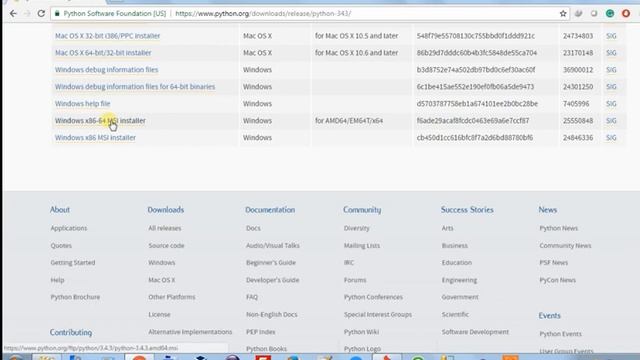Click the address bar URL field
This screenshot has width=640, height=360.
pyautogui.click(x=310, y=13)
